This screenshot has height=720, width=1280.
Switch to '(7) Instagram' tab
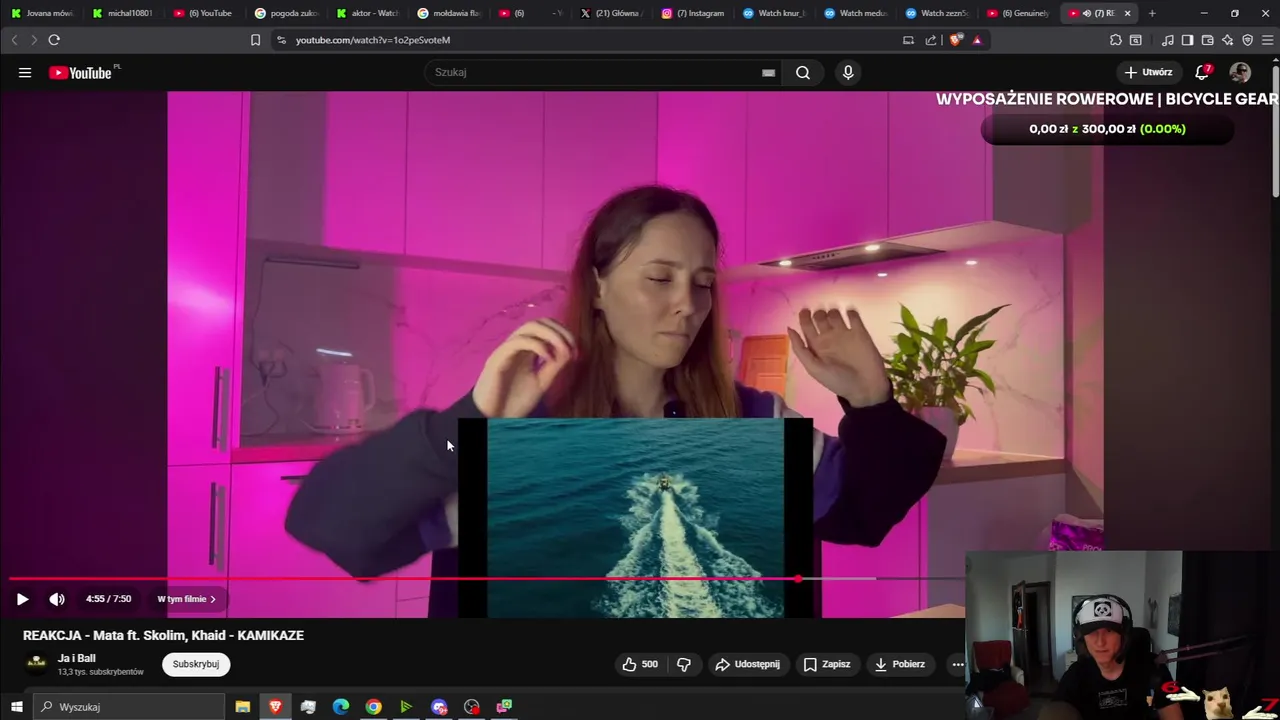click(x=692, y=13)
